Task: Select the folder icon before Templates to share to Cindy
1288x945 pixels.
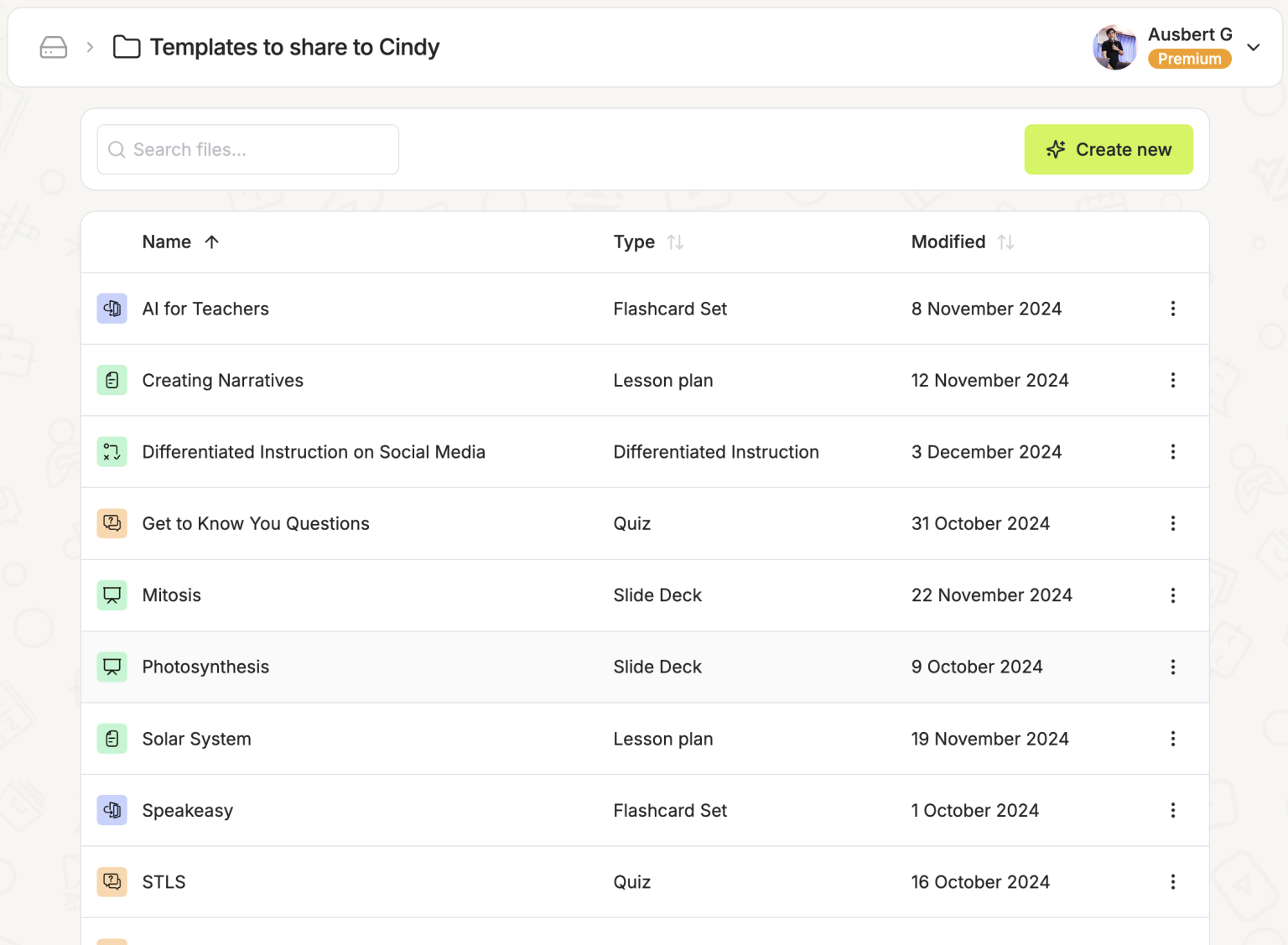Action: 127,47
